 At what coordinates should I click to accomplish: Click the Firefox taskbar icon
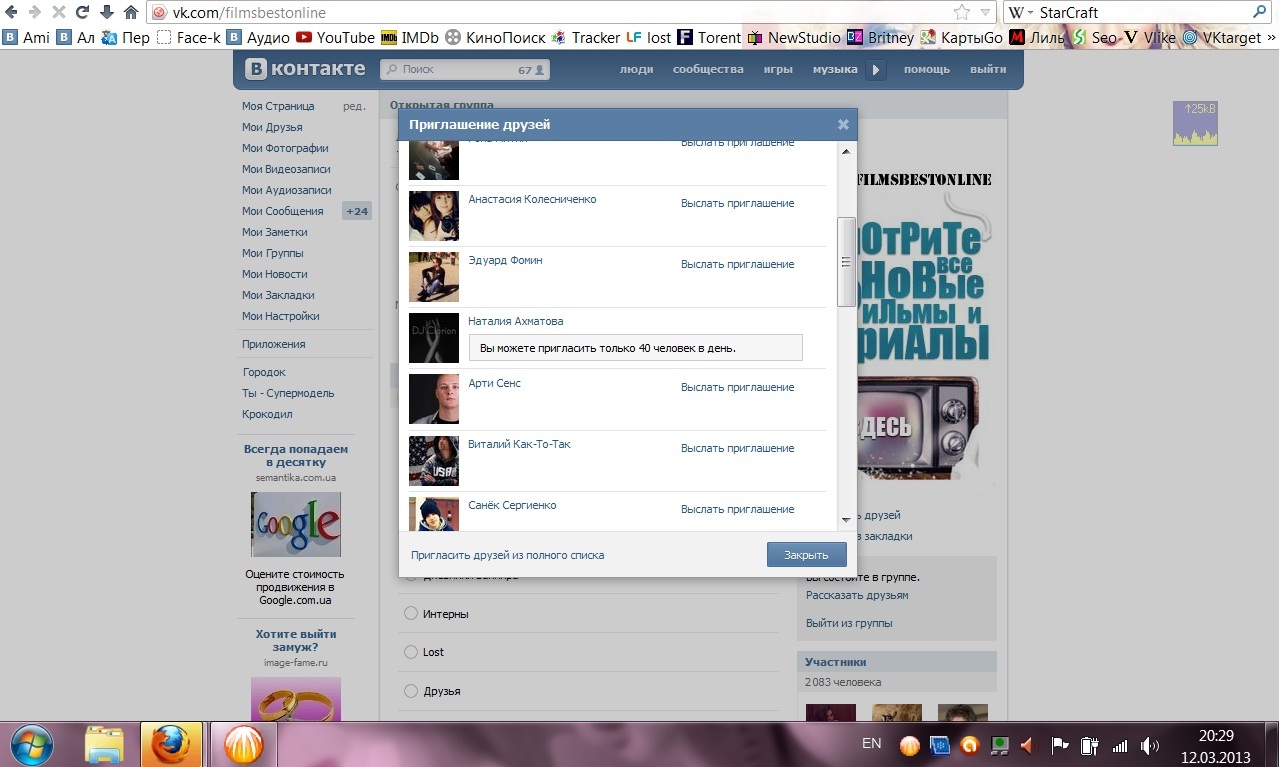coord(171,744)
